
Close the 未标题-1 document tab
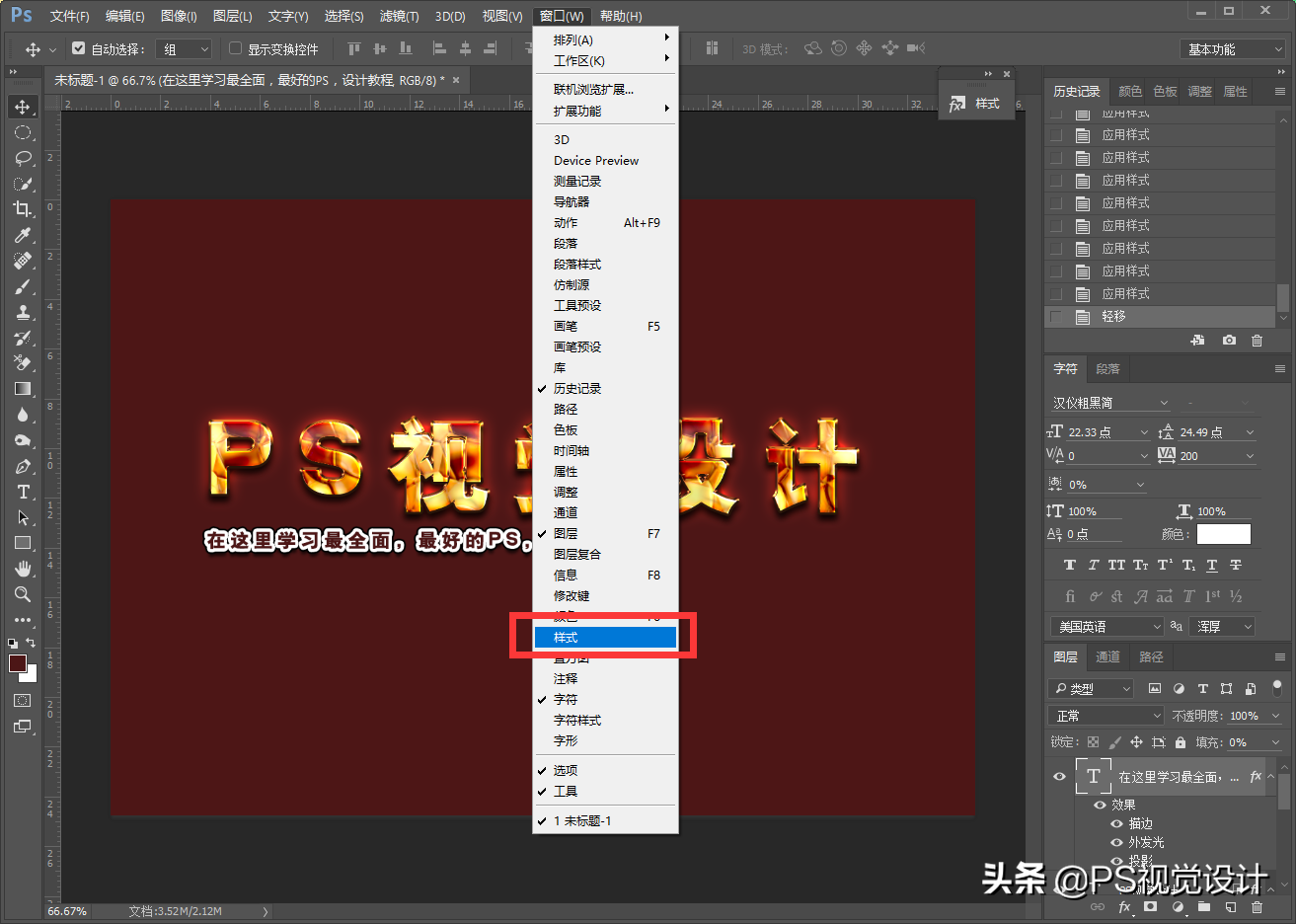[456, 80]
